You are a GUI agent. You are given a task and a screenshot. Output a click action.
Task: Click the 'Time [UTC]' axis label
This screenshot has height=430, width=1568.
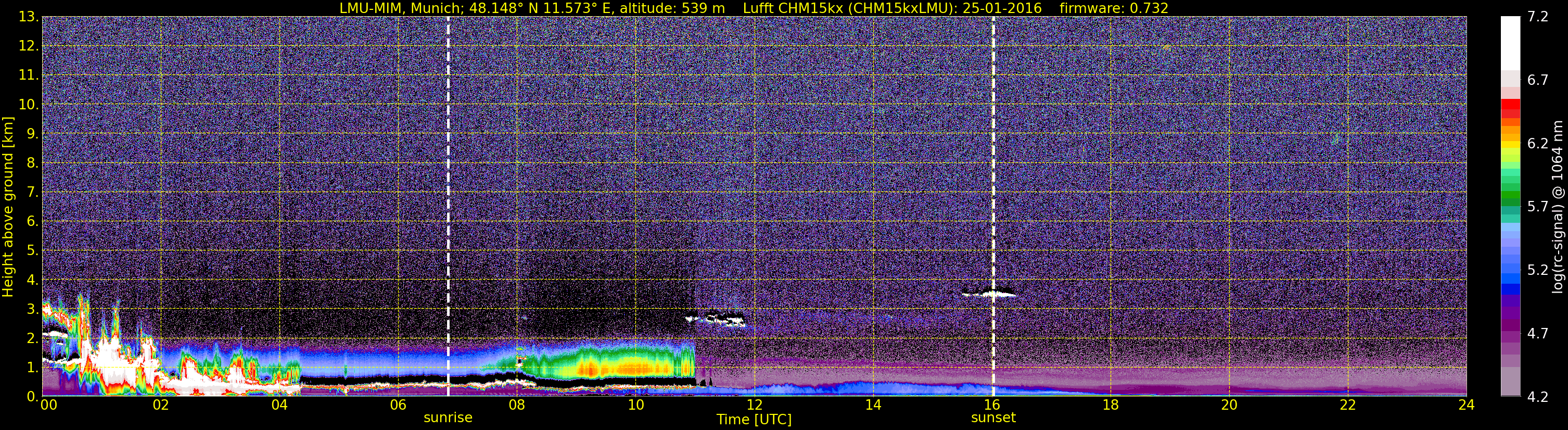754,419
